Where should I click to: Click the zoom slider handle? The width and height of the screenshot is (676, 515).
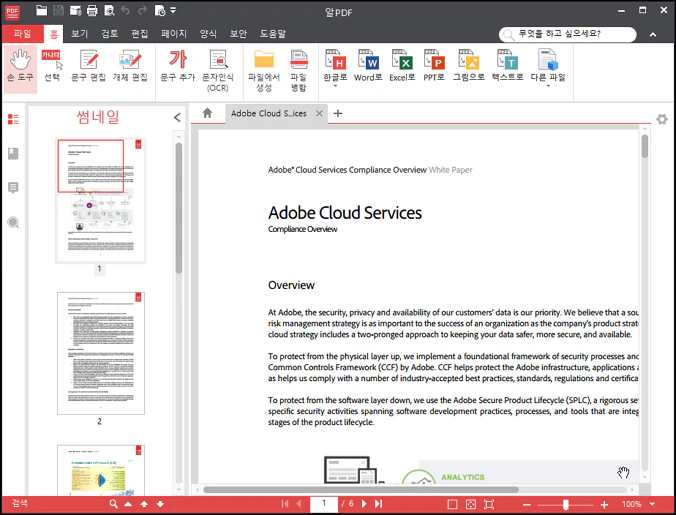pos(566,504)
